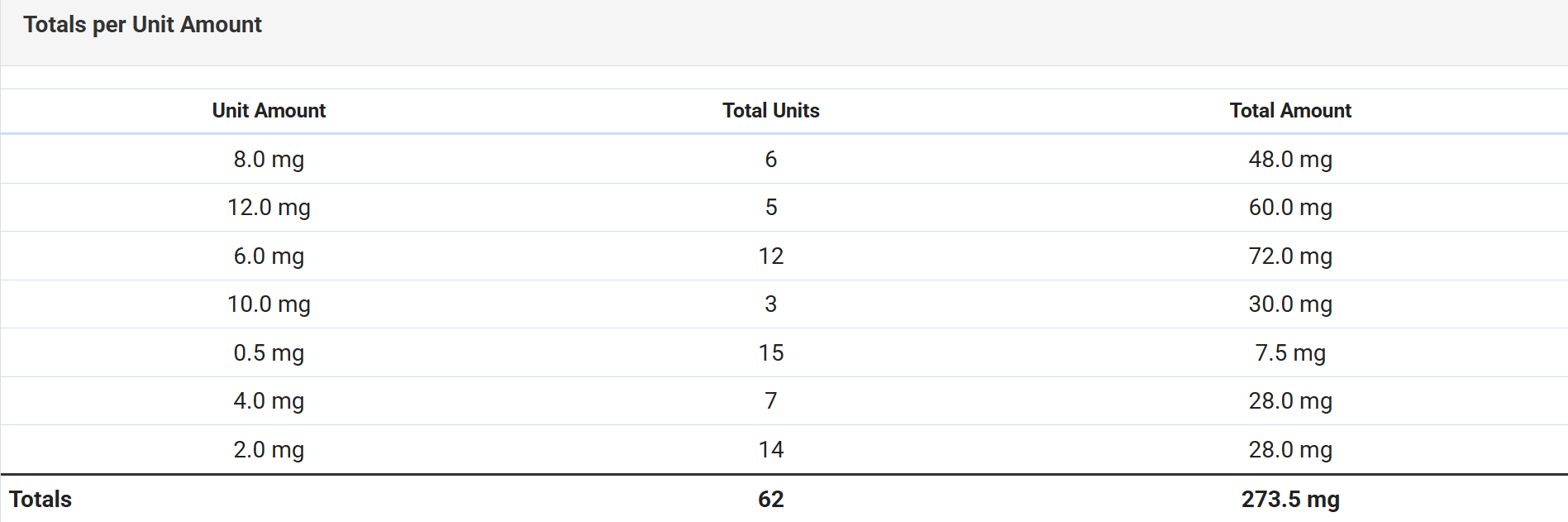Click the 6.0 mg unit amount cell
Screen dimensions: 1568x522
(x=269, y=256)
